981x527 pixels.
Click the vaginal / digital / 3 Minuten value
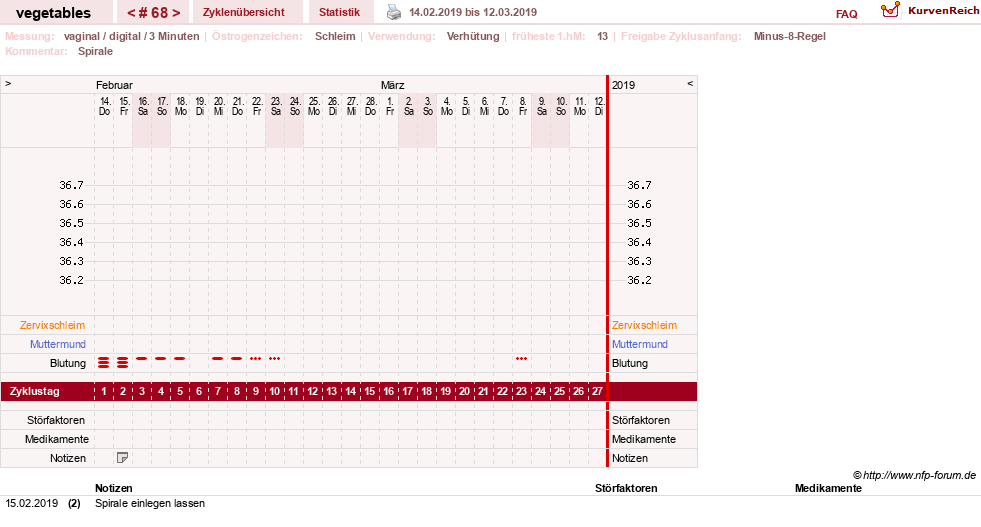click(131, 36)
